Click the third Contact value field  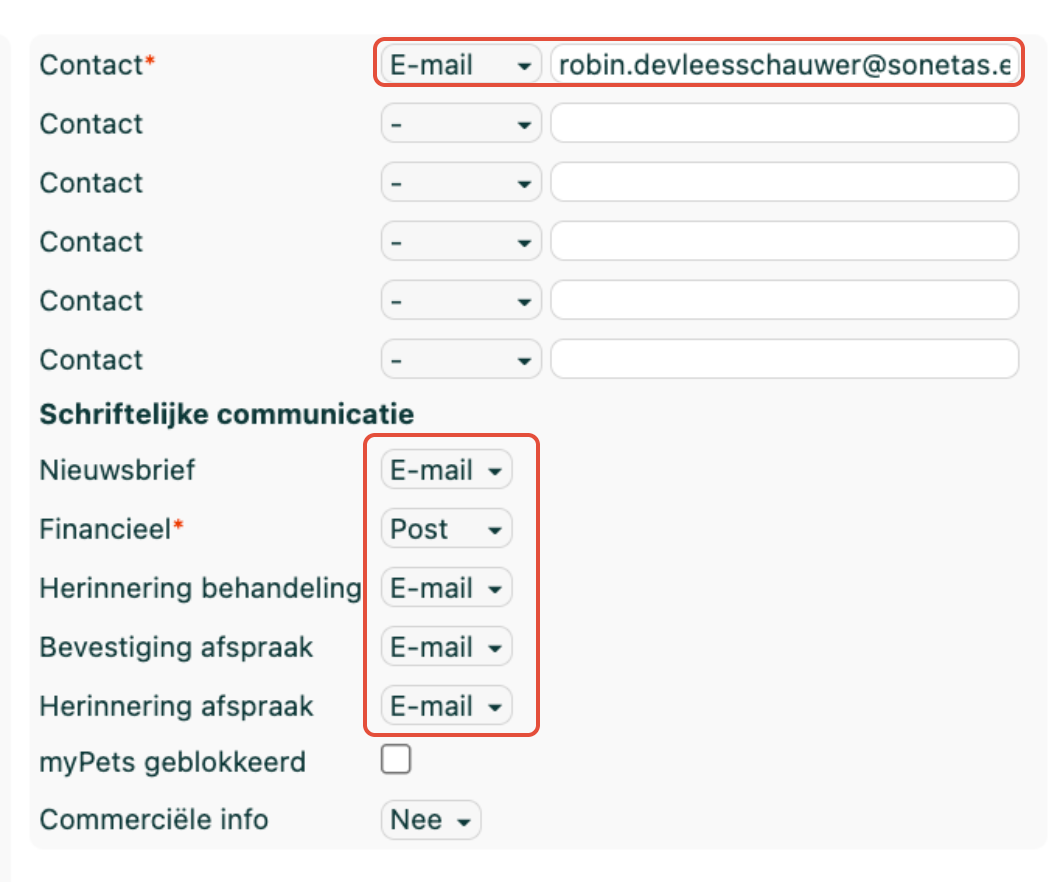tap(784, 182)
